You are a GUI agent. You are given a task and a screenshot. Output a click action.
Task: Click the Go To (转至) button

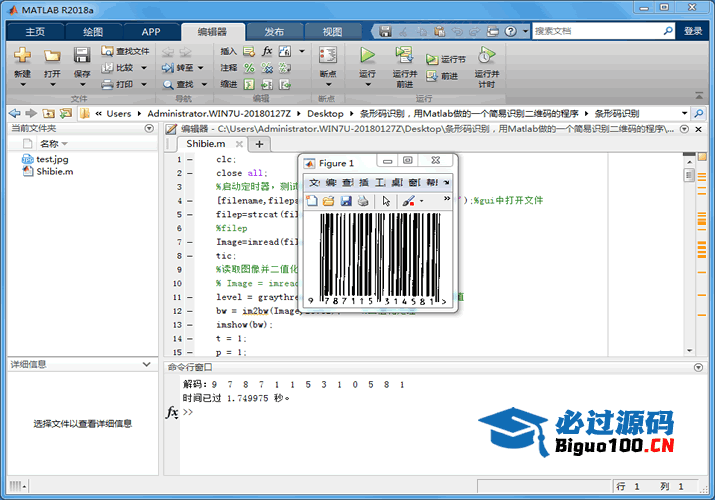click(x=178, y=68)
